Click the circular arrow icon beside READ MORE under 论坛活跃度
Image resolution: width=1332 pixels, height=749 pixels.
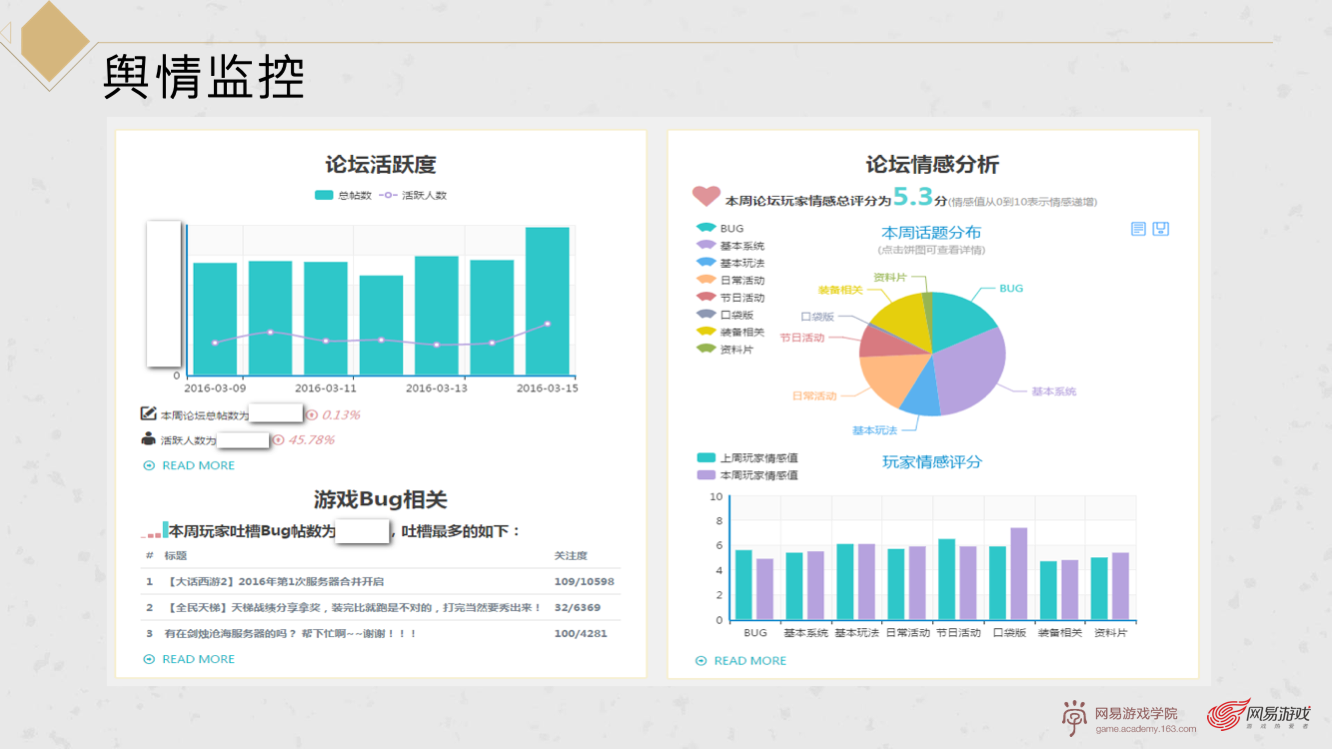pos(149,465)
